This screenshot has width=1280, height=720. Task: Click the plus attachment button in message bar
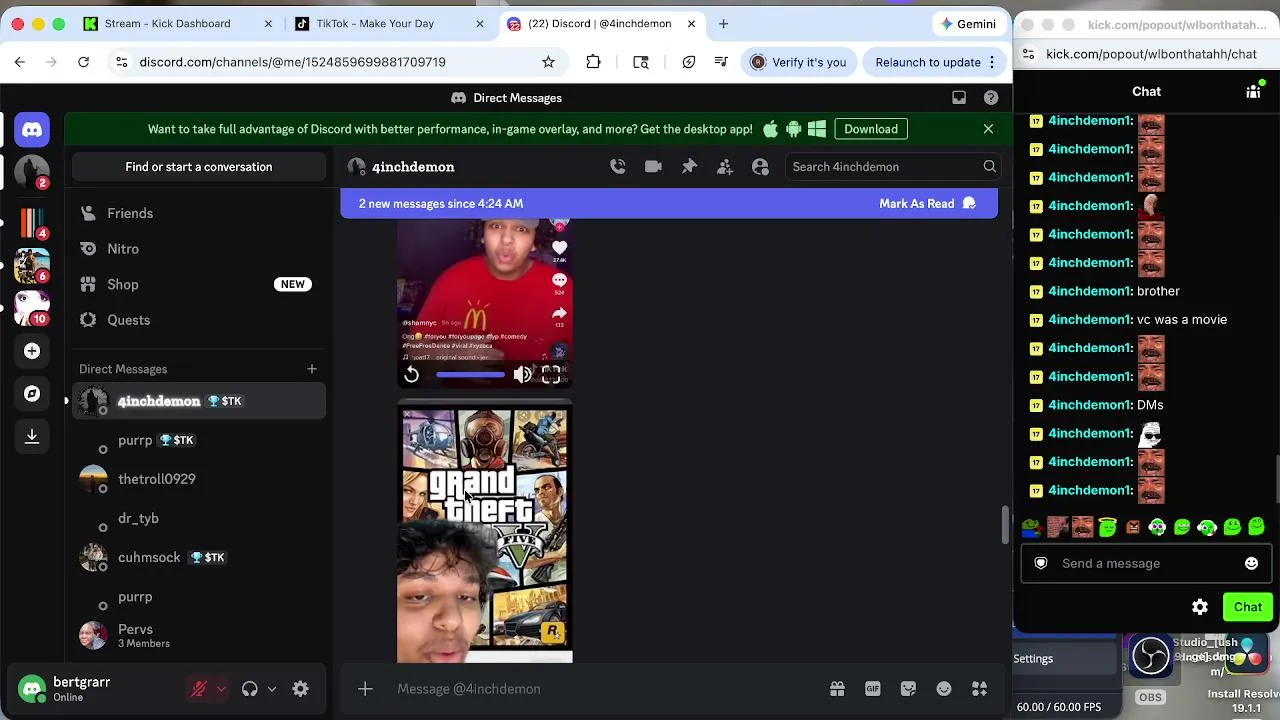pyautogui.click(x=365, y=689)
